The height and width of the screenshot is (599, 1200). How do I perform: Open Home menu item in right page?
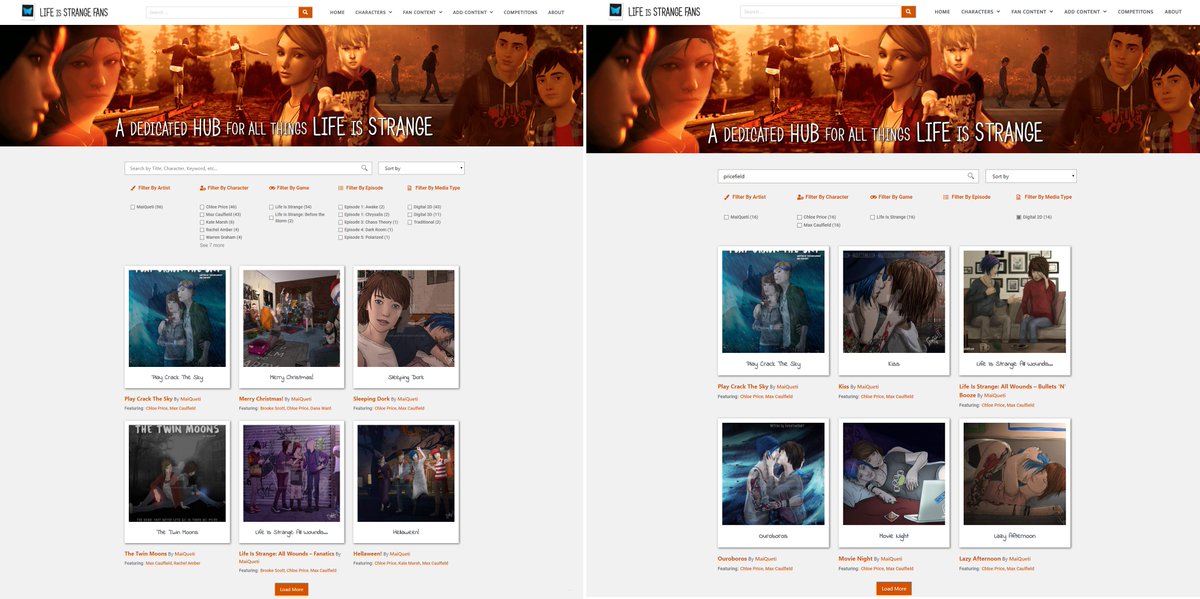click(x=942, y=12)
